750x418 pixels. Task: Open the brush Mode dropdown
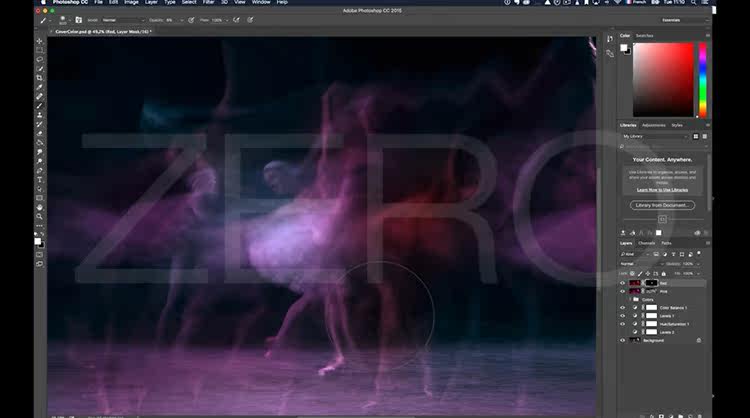click(x=123, y=20)
